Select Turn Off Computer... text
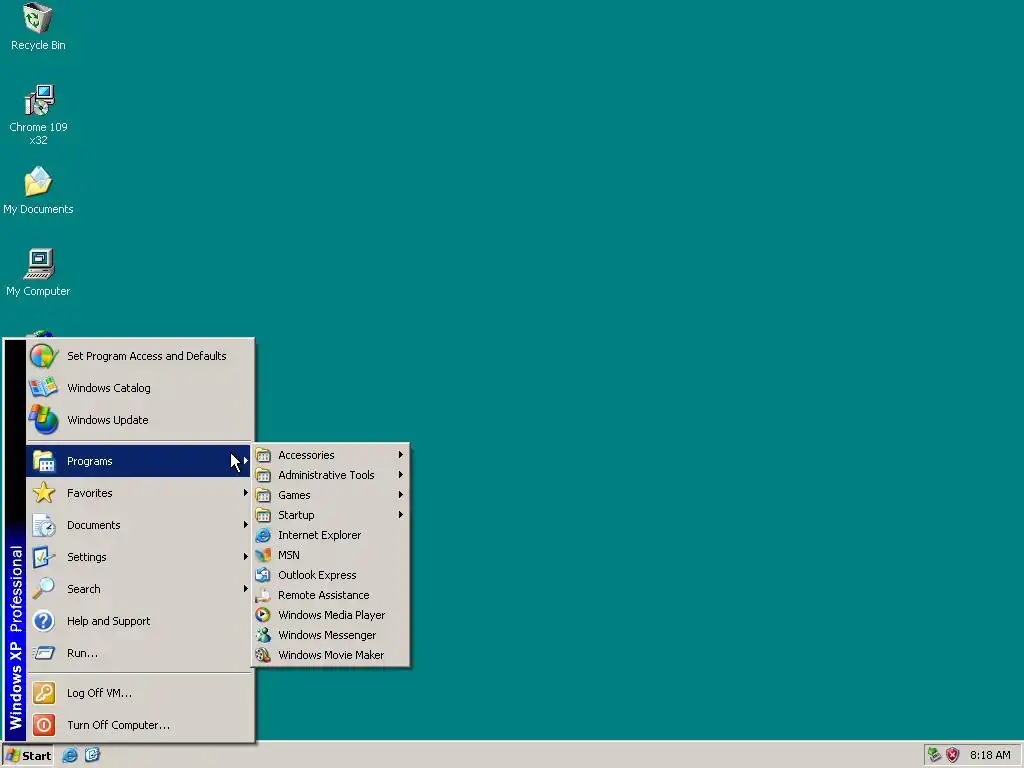 pos(118,725)
